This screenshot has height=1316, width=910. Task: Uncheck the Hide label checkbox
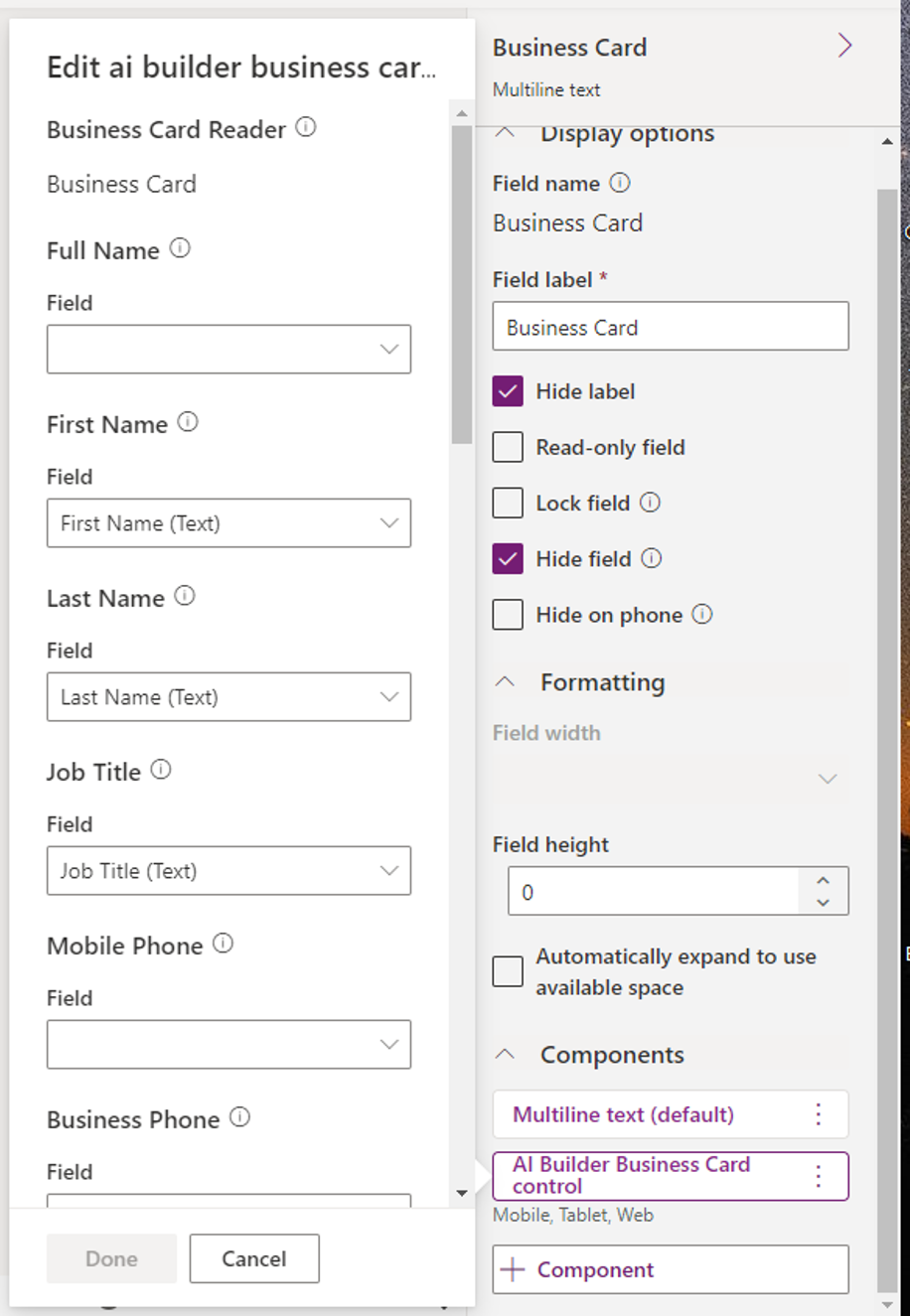pyautogui.click(x=508, y=390)
